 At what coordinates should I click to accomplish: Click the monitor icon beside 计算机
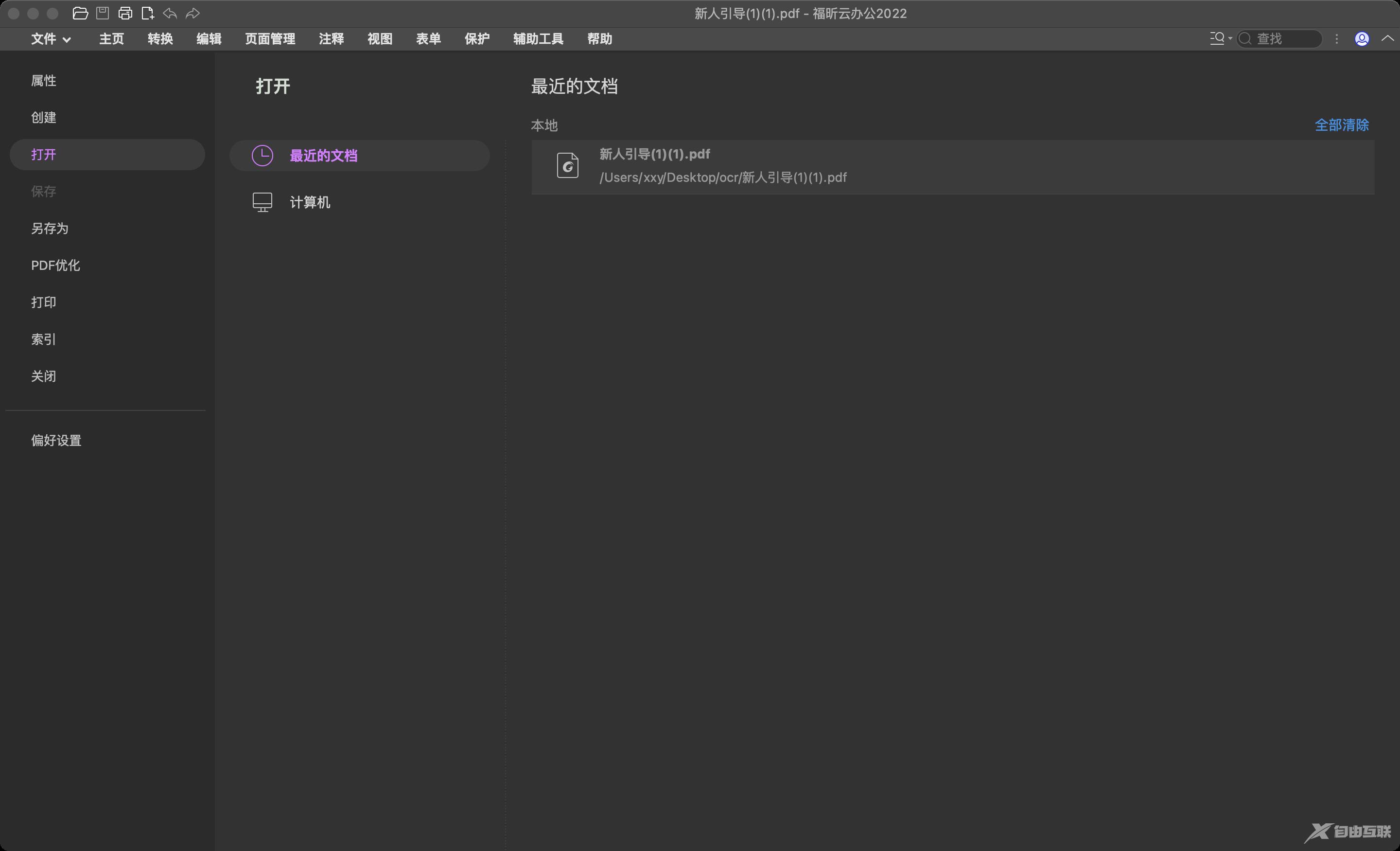(262, 202)
